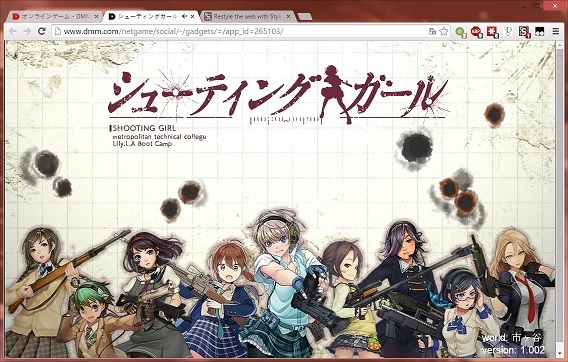Close the Restyle the web tab
Screen dimensions: 568x362
[x=289, y=17]
